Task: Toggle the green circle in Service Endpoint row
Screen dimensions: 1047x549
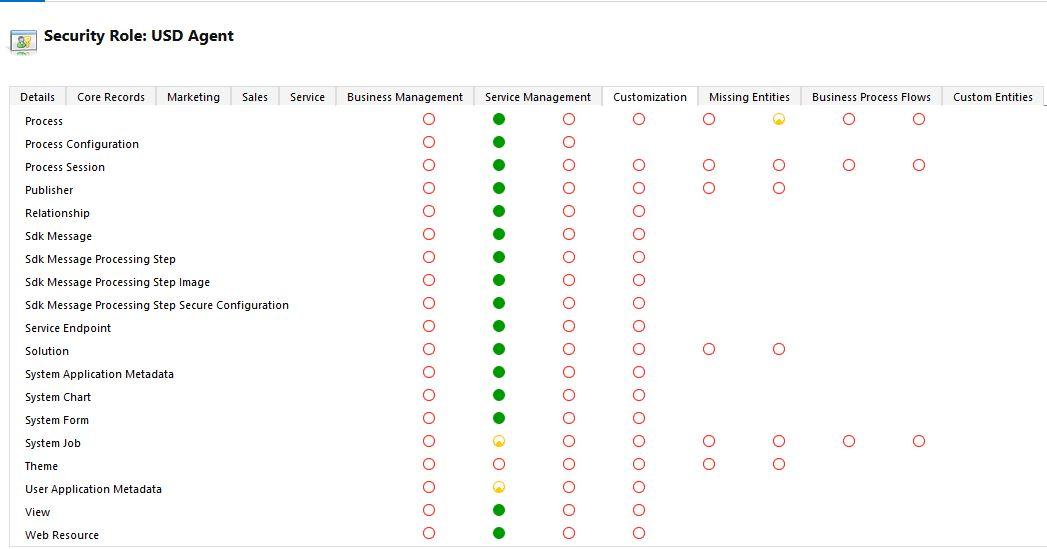Action: click(499, 326)
